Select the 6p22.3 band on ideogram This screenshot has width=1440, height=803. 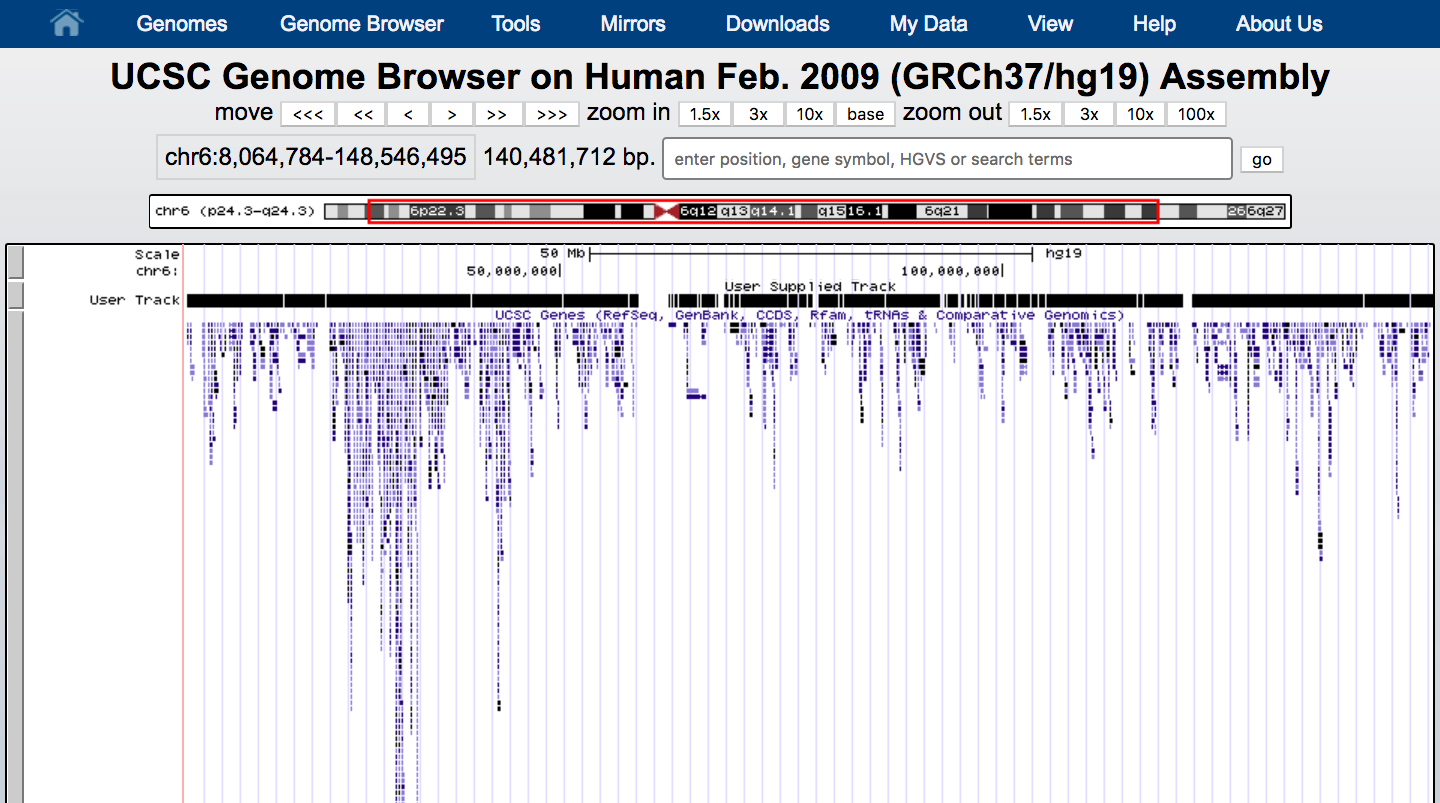tap(438, 211)
